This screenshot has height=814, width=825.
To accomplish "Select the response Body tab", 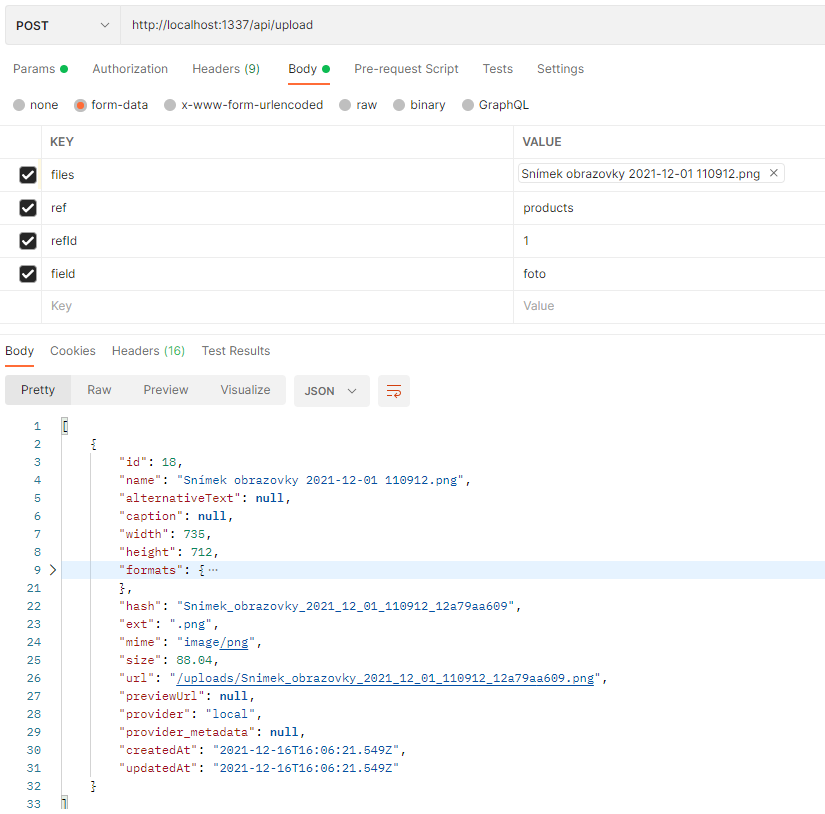I will coord(19,351).
